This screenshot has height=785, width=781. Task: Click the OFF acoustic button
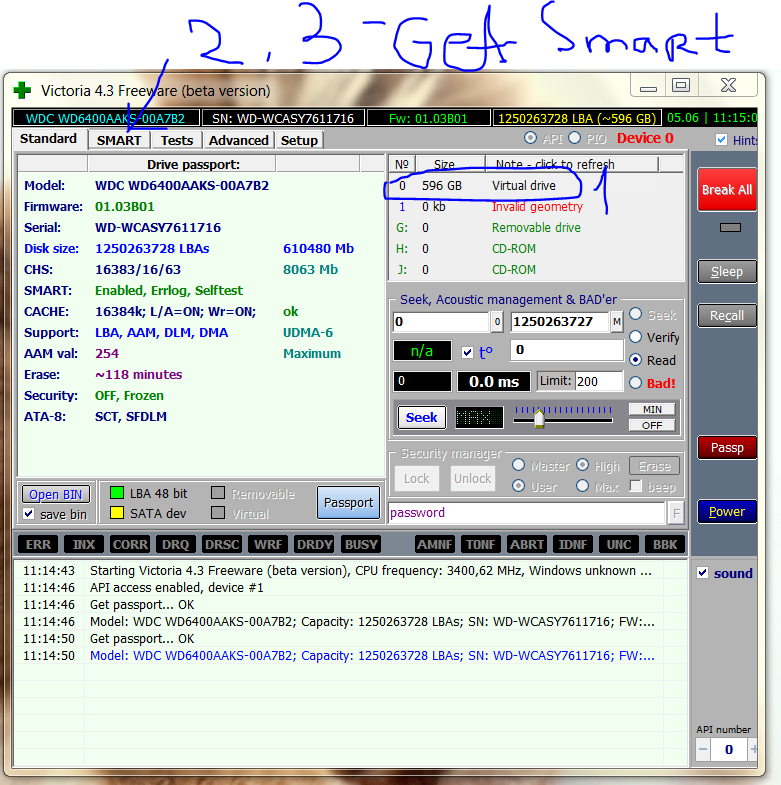click(652, 426)
